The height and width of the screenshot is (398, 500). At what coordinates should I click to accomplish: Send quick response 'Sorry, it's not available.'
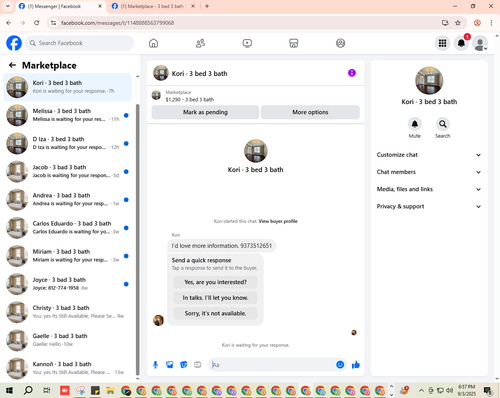[215, 314]
